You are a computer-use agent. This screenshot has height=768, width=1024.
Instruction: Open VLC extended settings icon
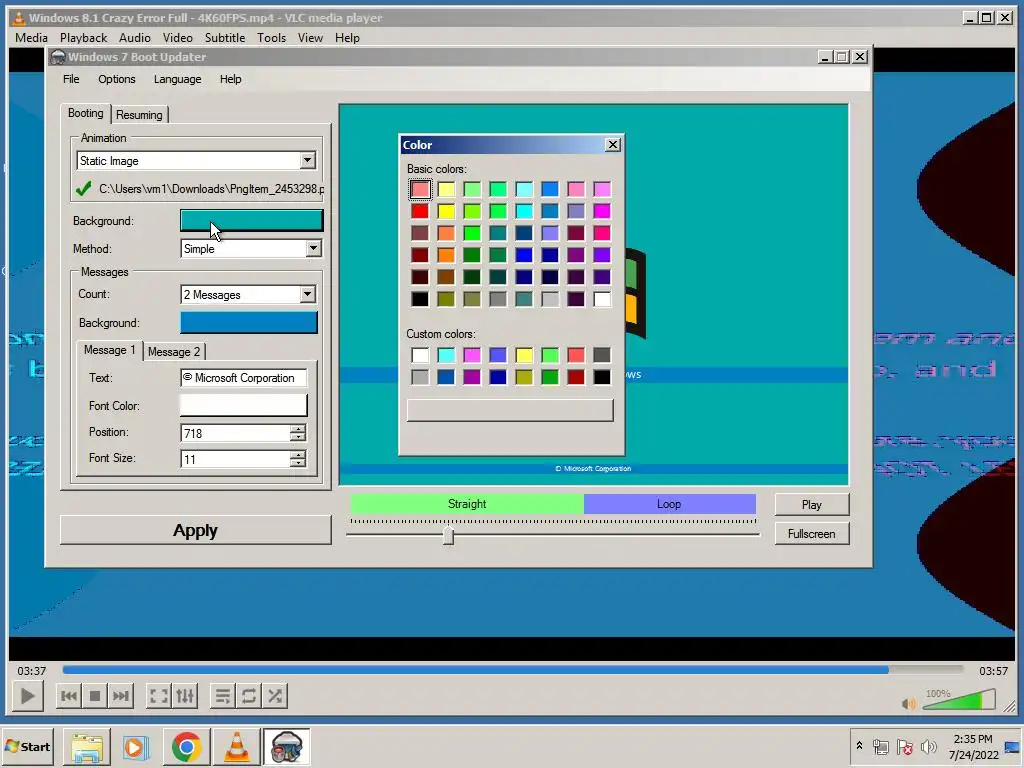pos(185,696)
